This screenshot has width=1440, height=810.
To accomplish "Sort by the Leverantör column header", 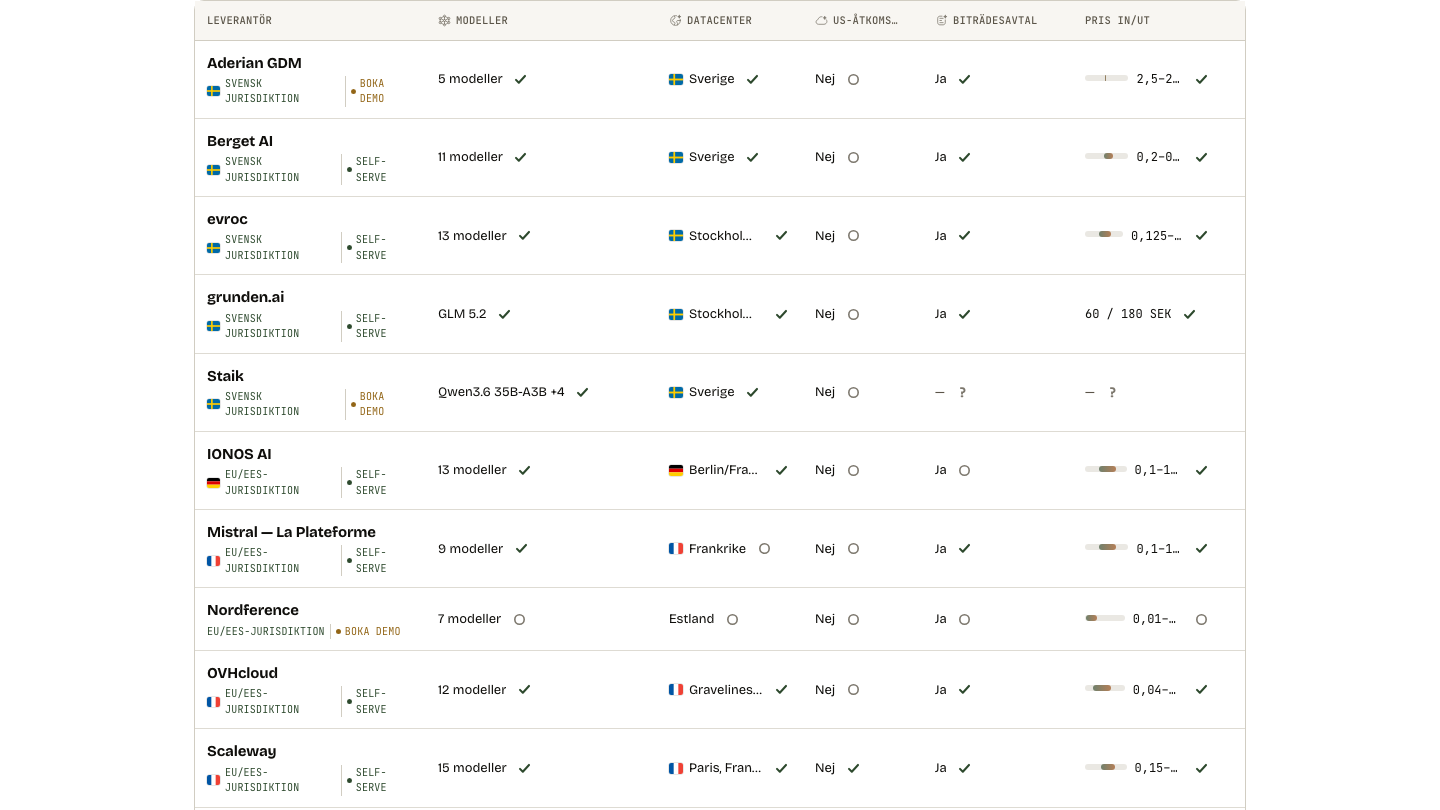I will pyautogui.click(x=239, y=21).
